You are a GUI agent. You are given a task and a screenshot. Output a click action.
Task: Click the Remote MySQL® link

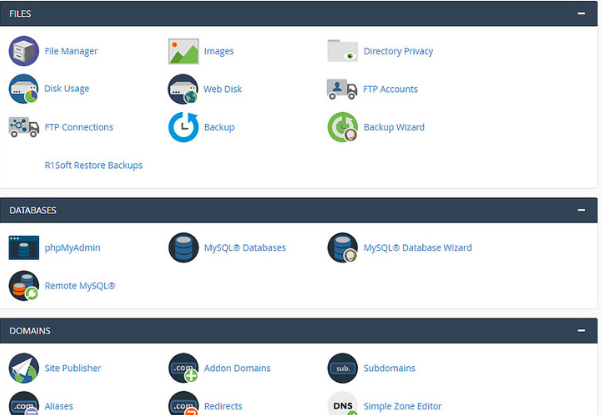pyautogui.click(x=80, y=286)
